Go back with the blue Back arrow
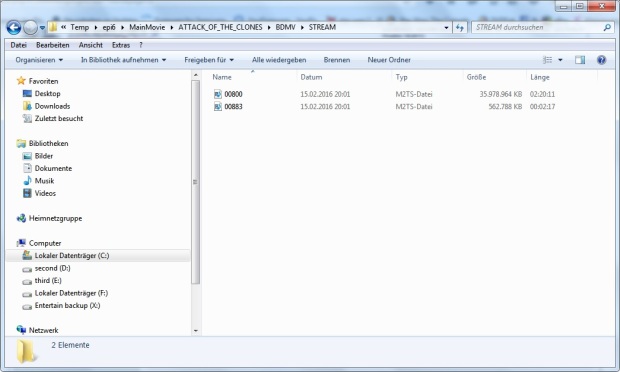Image resolution: width=620 pixels, height=372 pixels. (x=14, y=27)
